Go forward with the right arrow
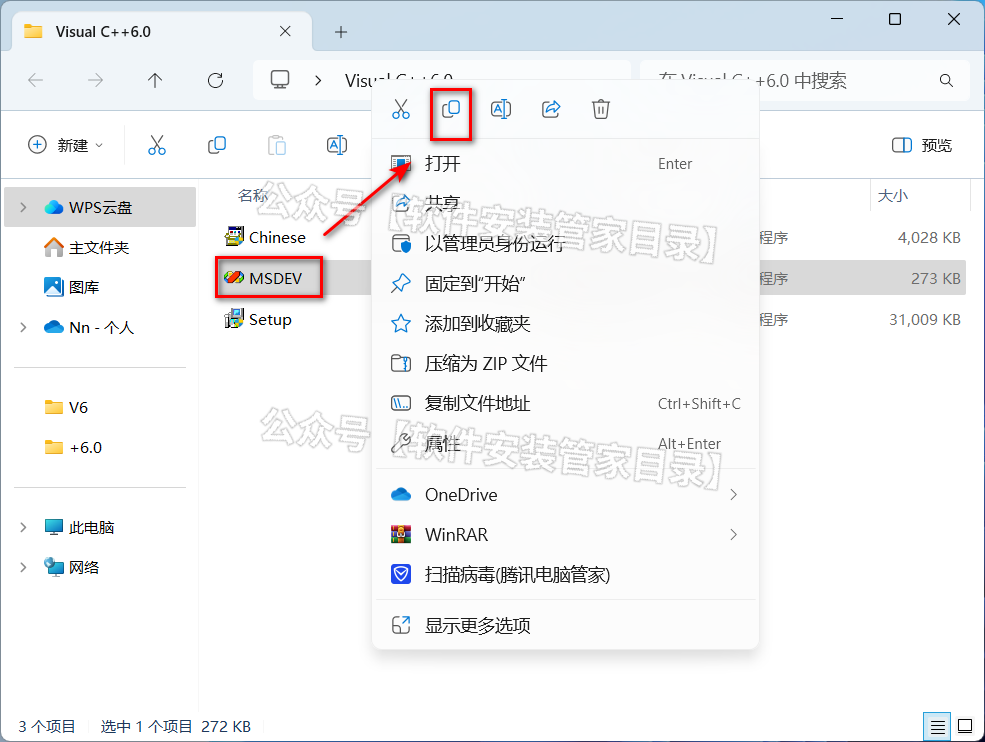Viewport: 985px width, 742px height. click(x=95, y=80)
